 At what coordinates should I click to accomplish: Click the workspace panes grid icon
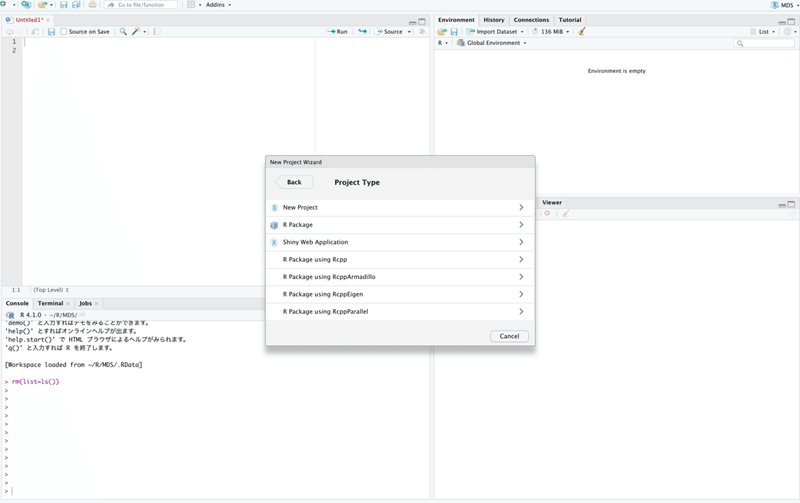[191, 5]
